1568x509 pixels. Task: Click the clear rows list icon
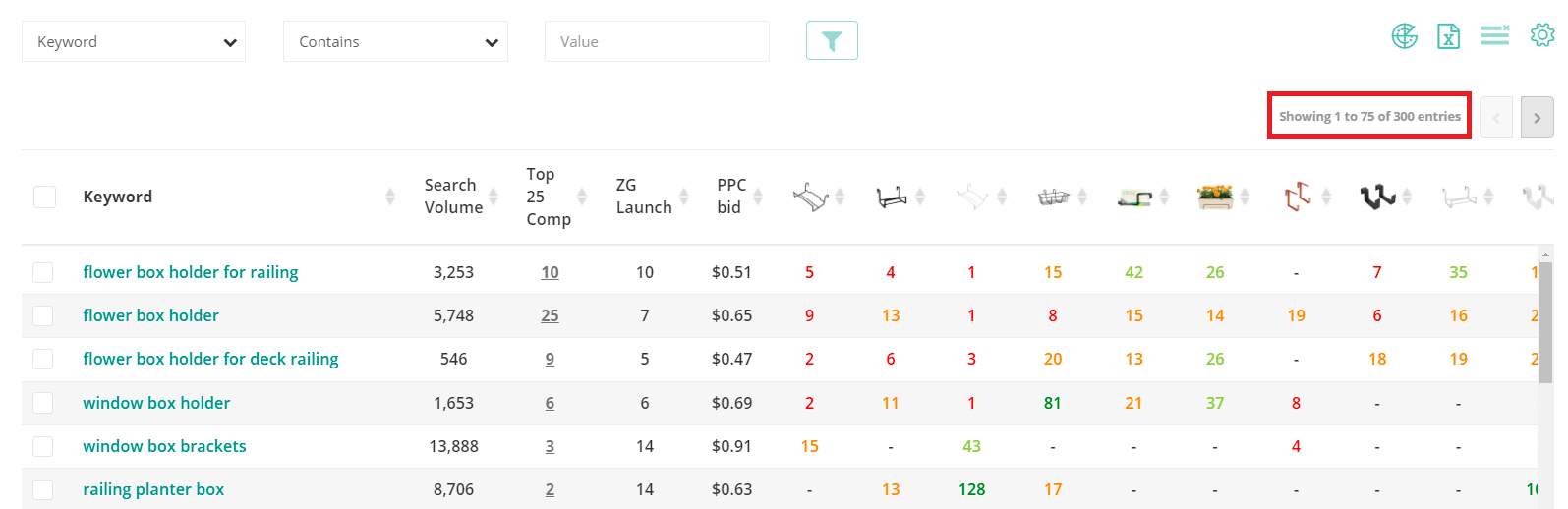pyautogui.click(x=1494, y=36)
